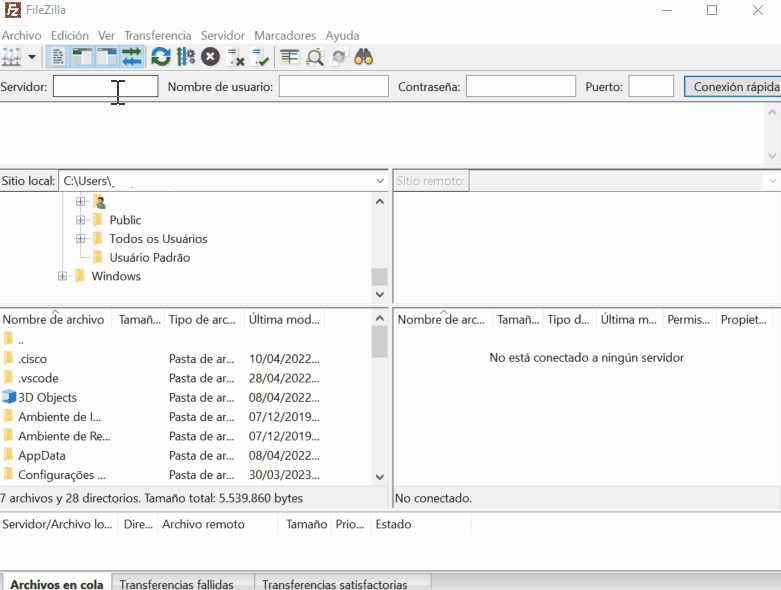This screenshot has width=781, height=590.
Task: Toggle directory comparison icon
Action: point(315,57)
